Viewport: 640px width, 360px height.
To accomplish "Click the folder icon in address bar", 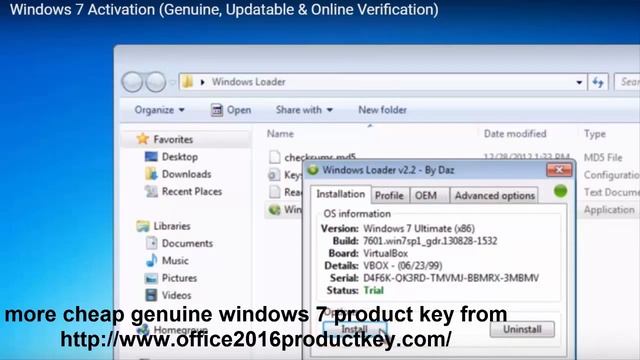I will tap(187, 82).
